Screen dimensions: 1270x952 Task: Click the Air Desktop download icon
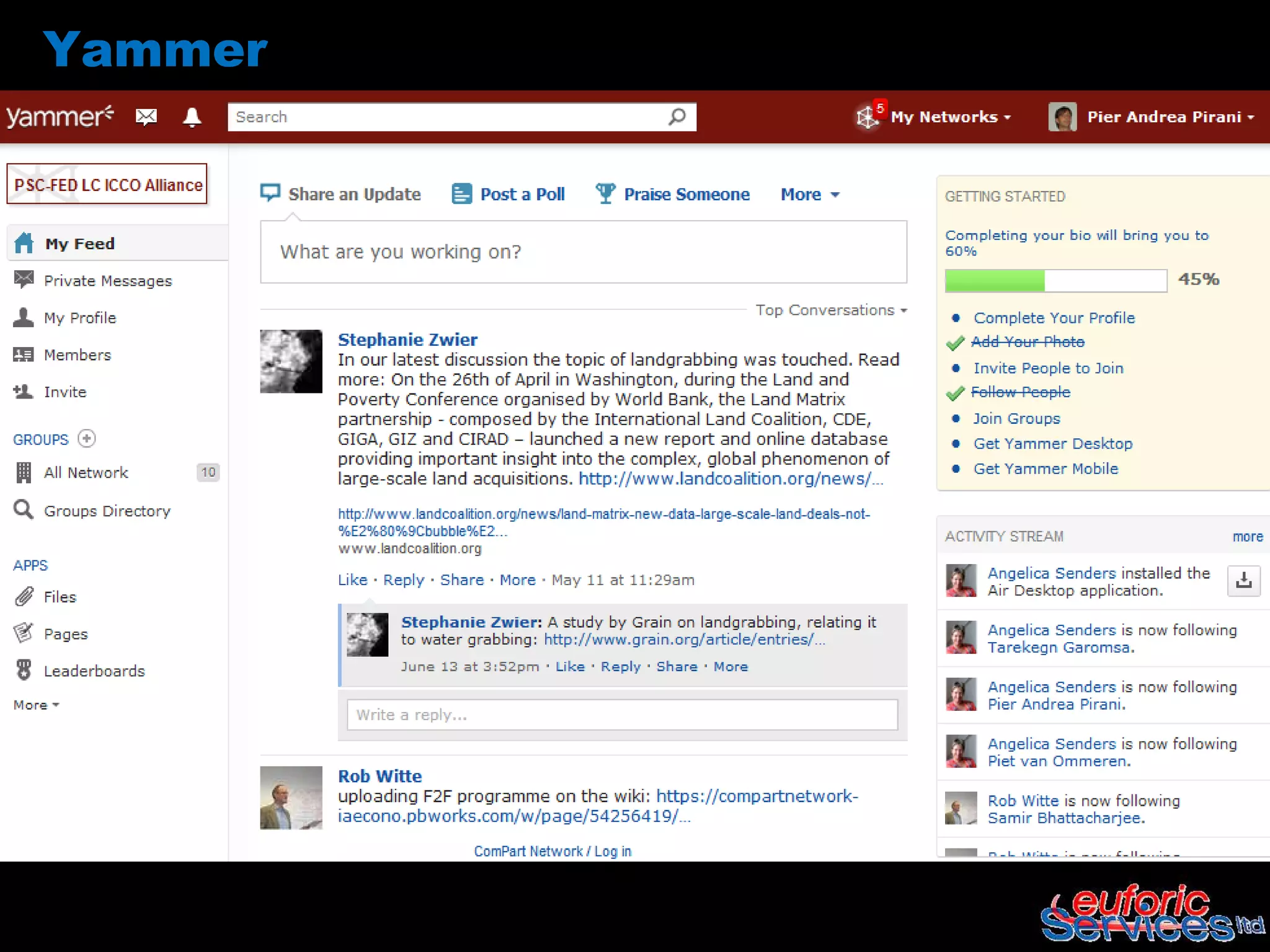[1243, 581]
